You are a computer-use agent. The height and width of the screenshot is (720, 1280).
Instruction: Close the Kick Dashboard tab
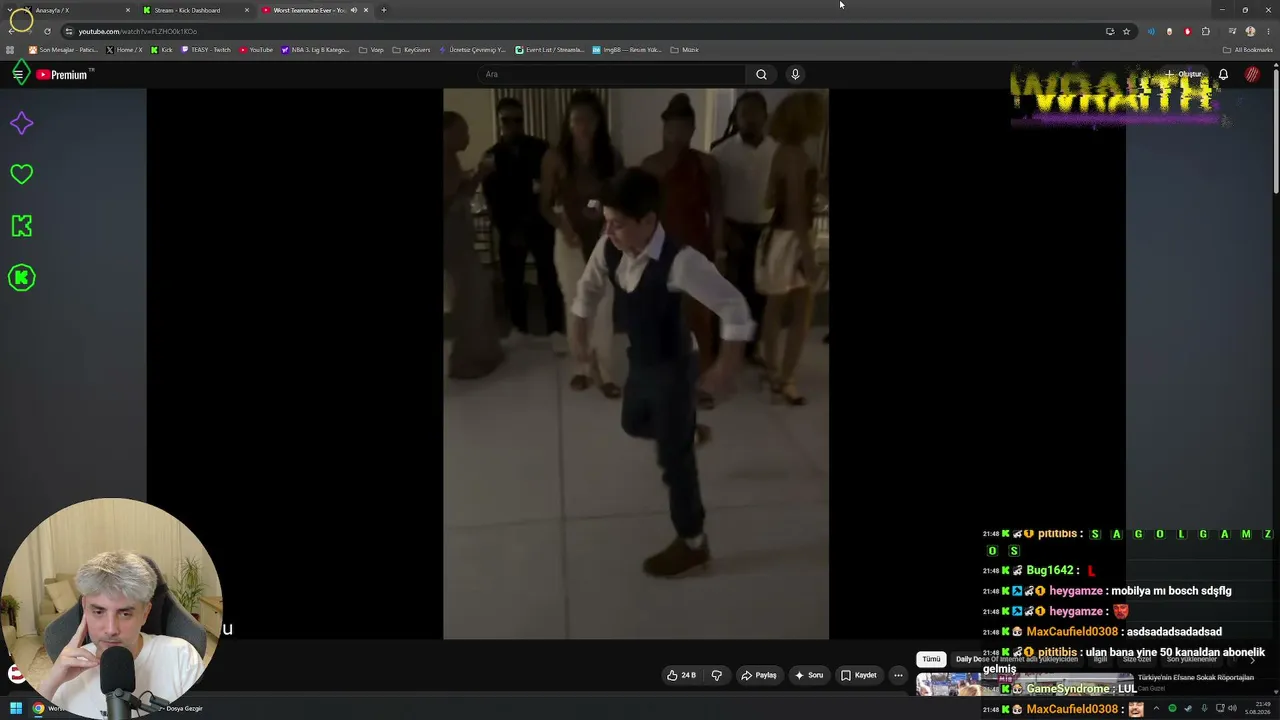pos(247,10)
